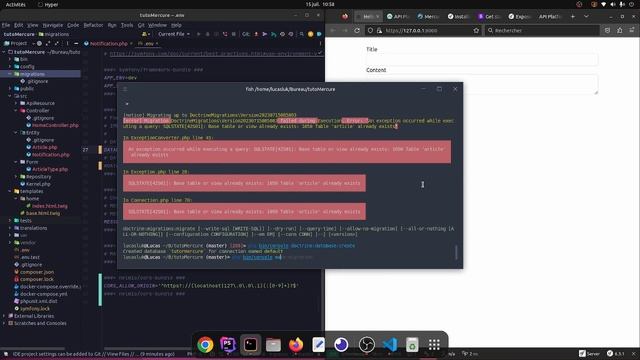Expand External Libraries node
640x360 pixels.
(4, 316)
